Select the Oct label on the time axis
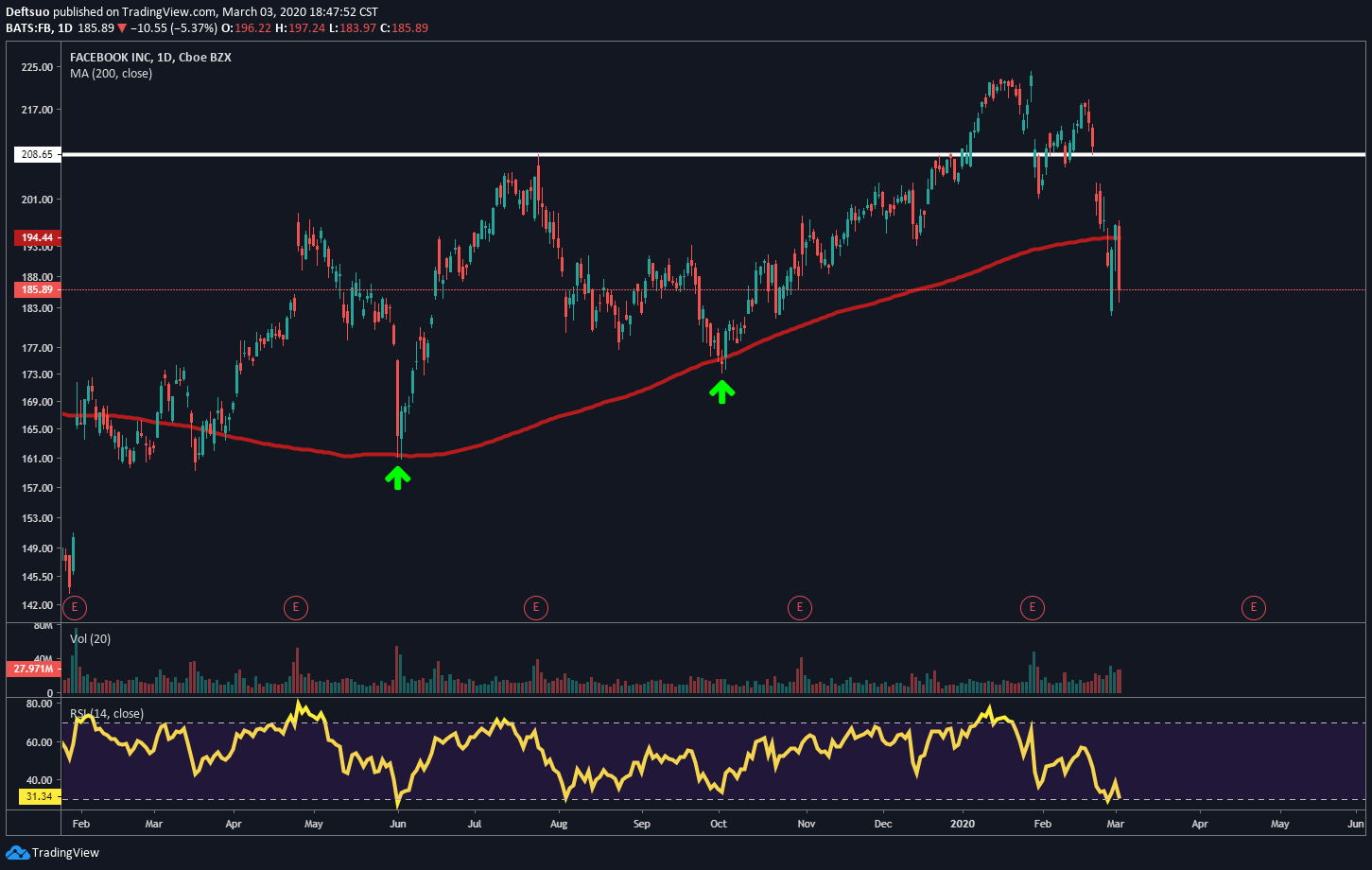 719,825
